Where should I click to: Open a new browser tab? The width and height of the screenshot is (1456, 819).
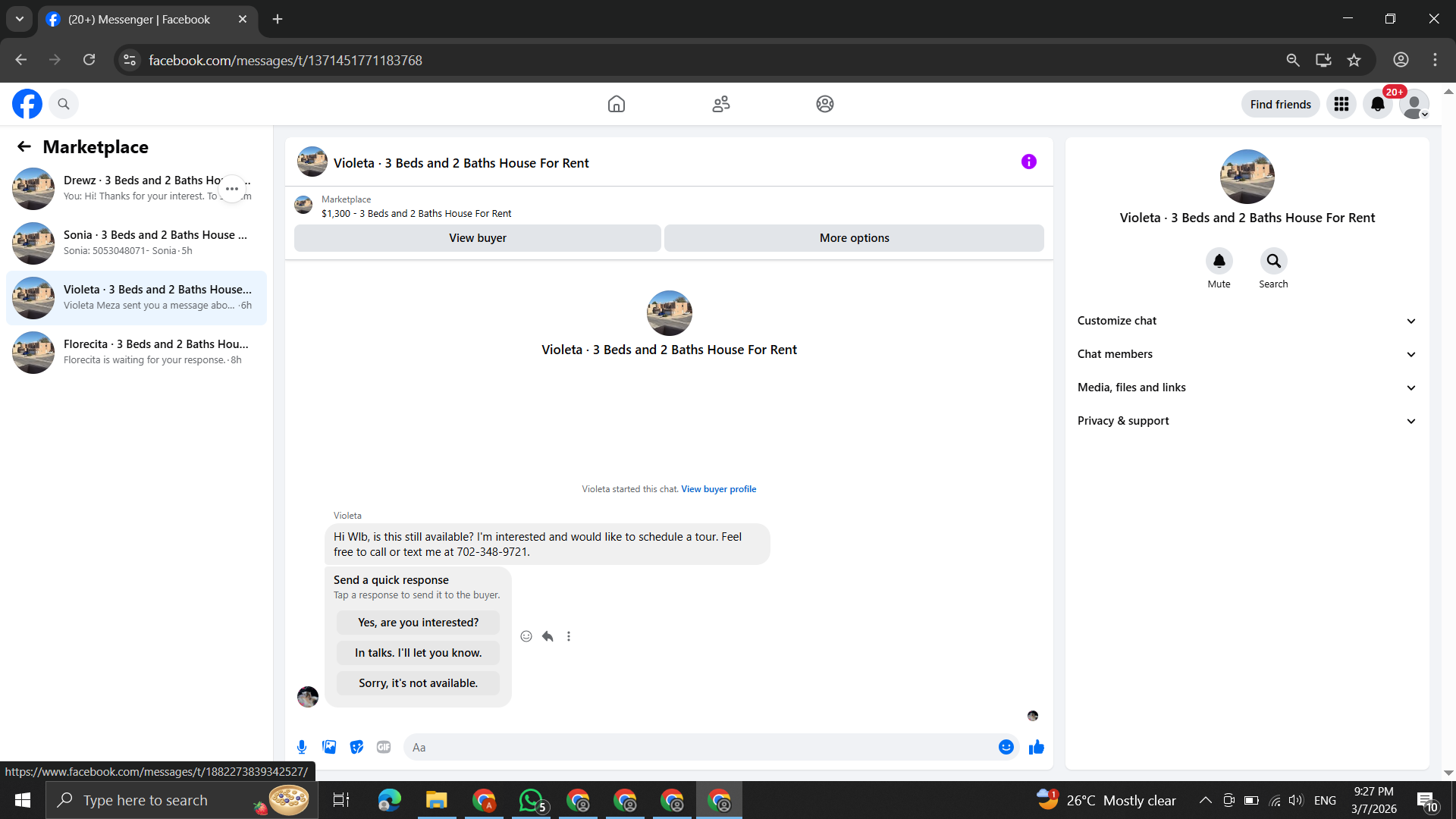click(278, 20)
